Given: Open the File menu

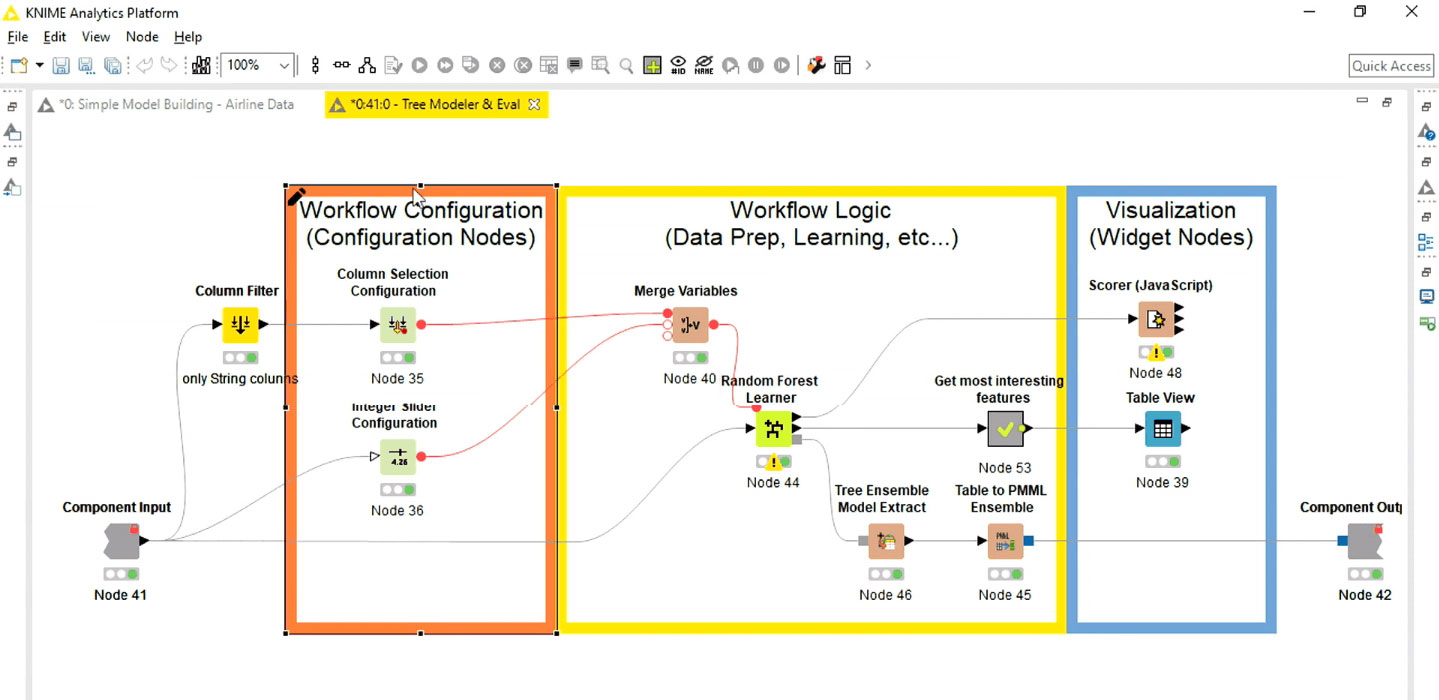Looking at the screenshot, I should pyautogui.click(x=18, y=37).
